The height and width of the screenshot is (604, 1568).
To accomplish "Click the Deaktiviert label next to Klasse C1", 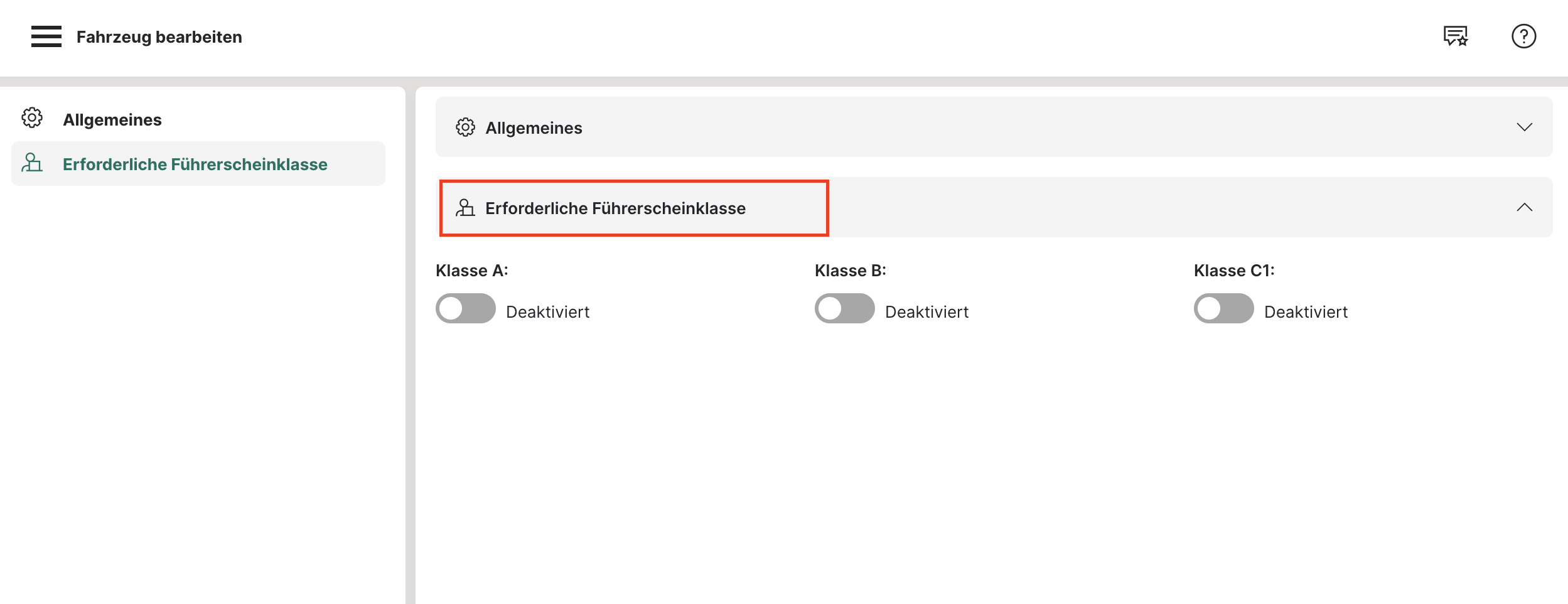I will (1306, 312).
